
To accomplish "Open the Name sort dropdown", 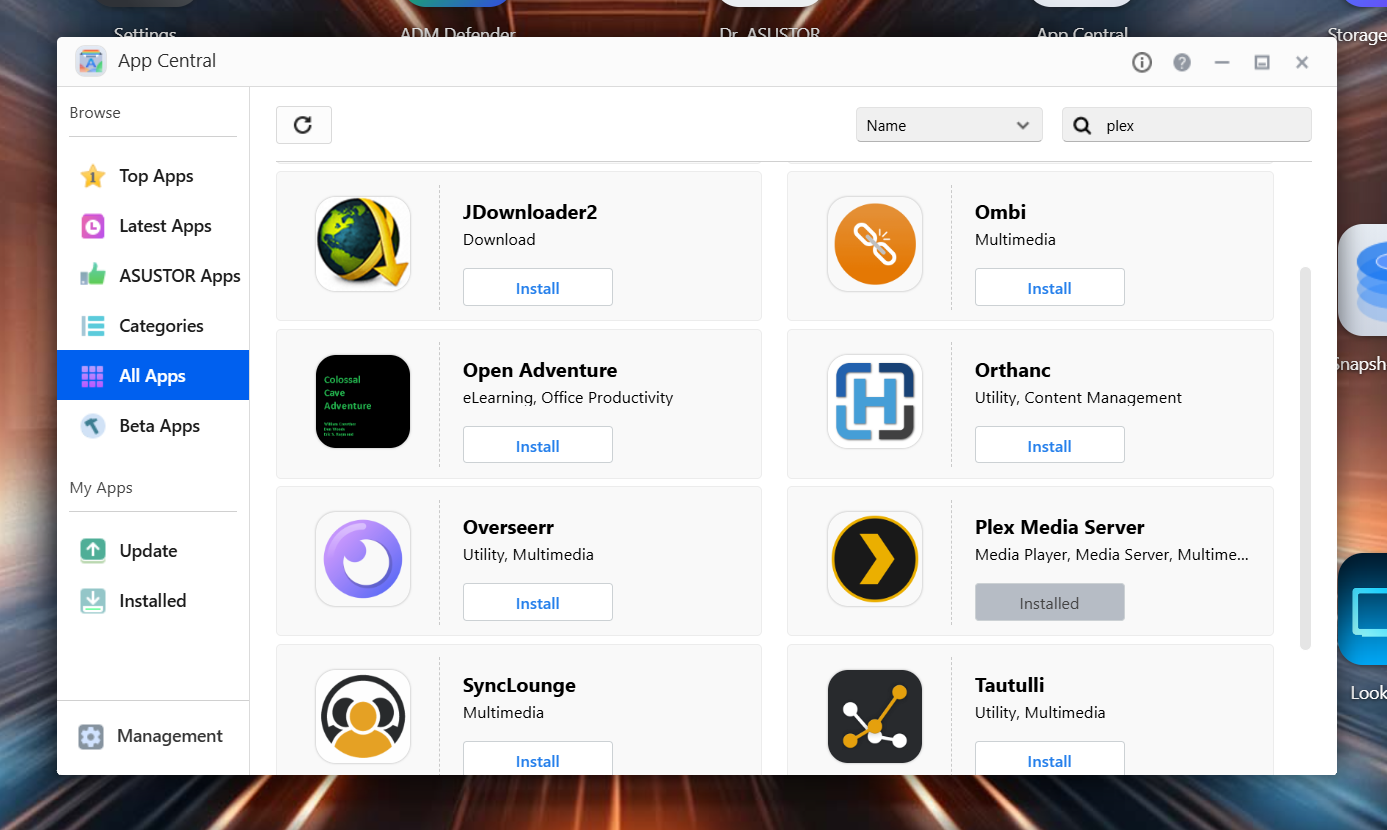I will (x=949, y=125).
